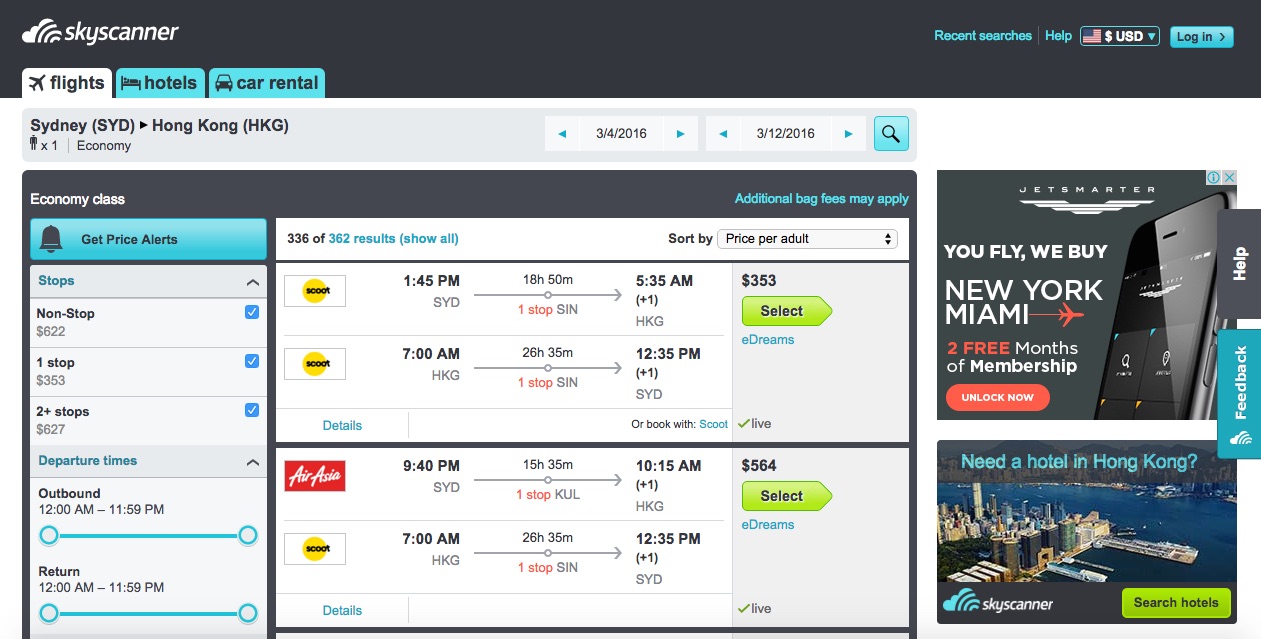Click the Skyscanner logo in header
The height and width of the screenshot is (639, 1261).
click(x=100, y=32)
